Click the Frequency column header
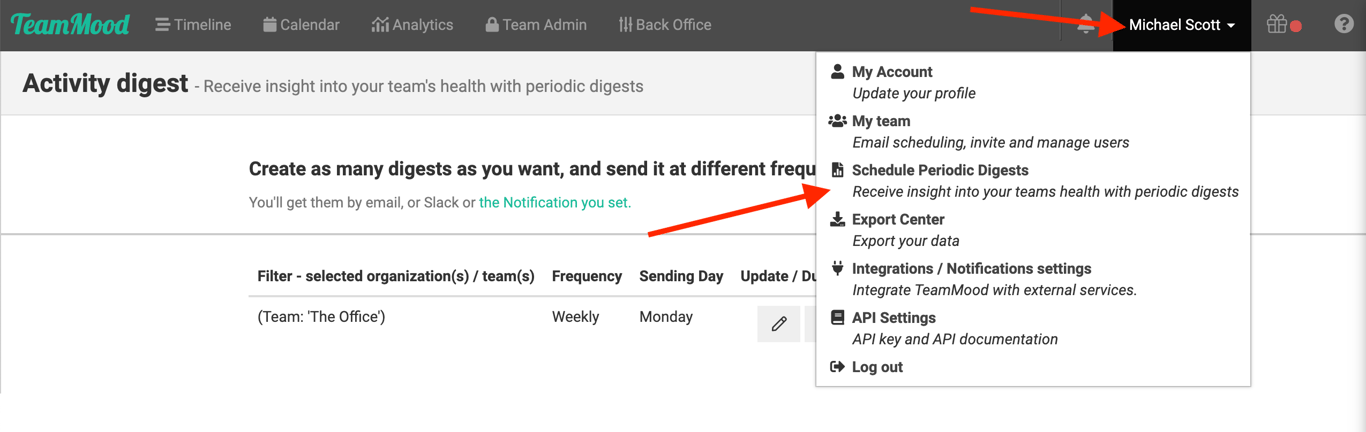The width and height of the screenshot is (1366, 432). tap(587, 276)
